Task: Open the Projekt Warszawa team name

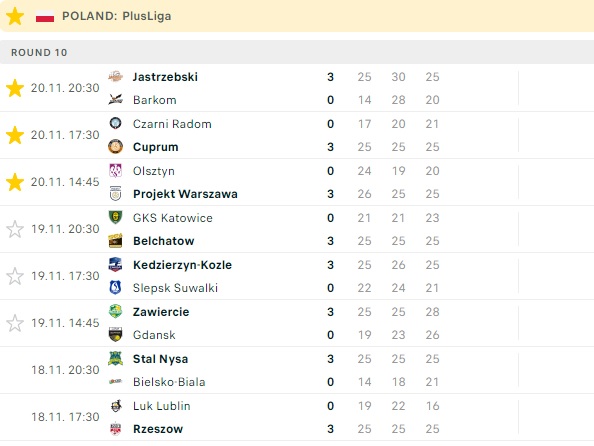Action: tap(185, 194)
